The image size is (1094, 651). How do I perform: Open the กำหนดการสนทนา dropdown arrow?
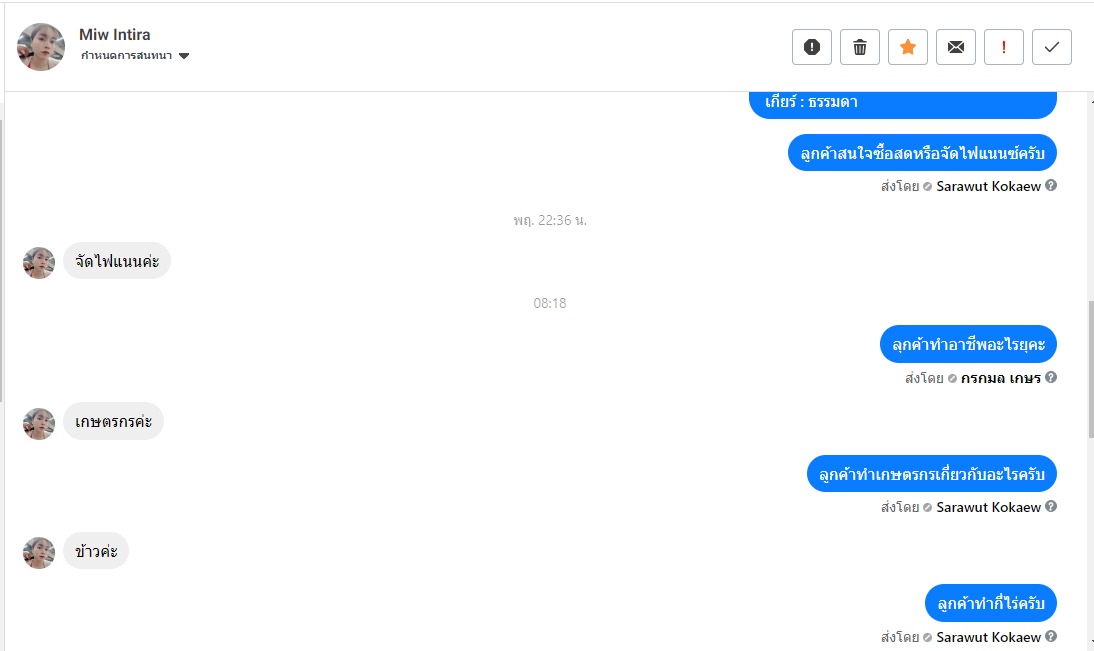[183, 56]
